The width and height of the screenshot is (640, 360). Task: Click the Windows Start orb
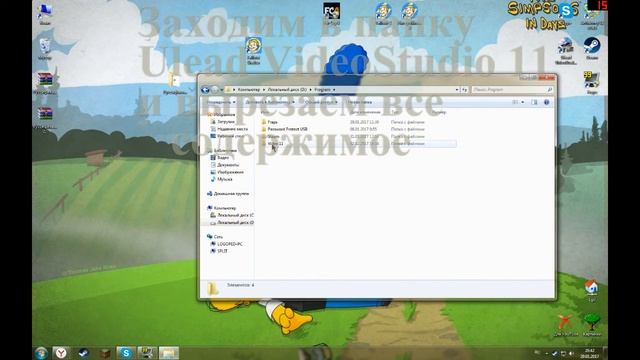(41, 353)
